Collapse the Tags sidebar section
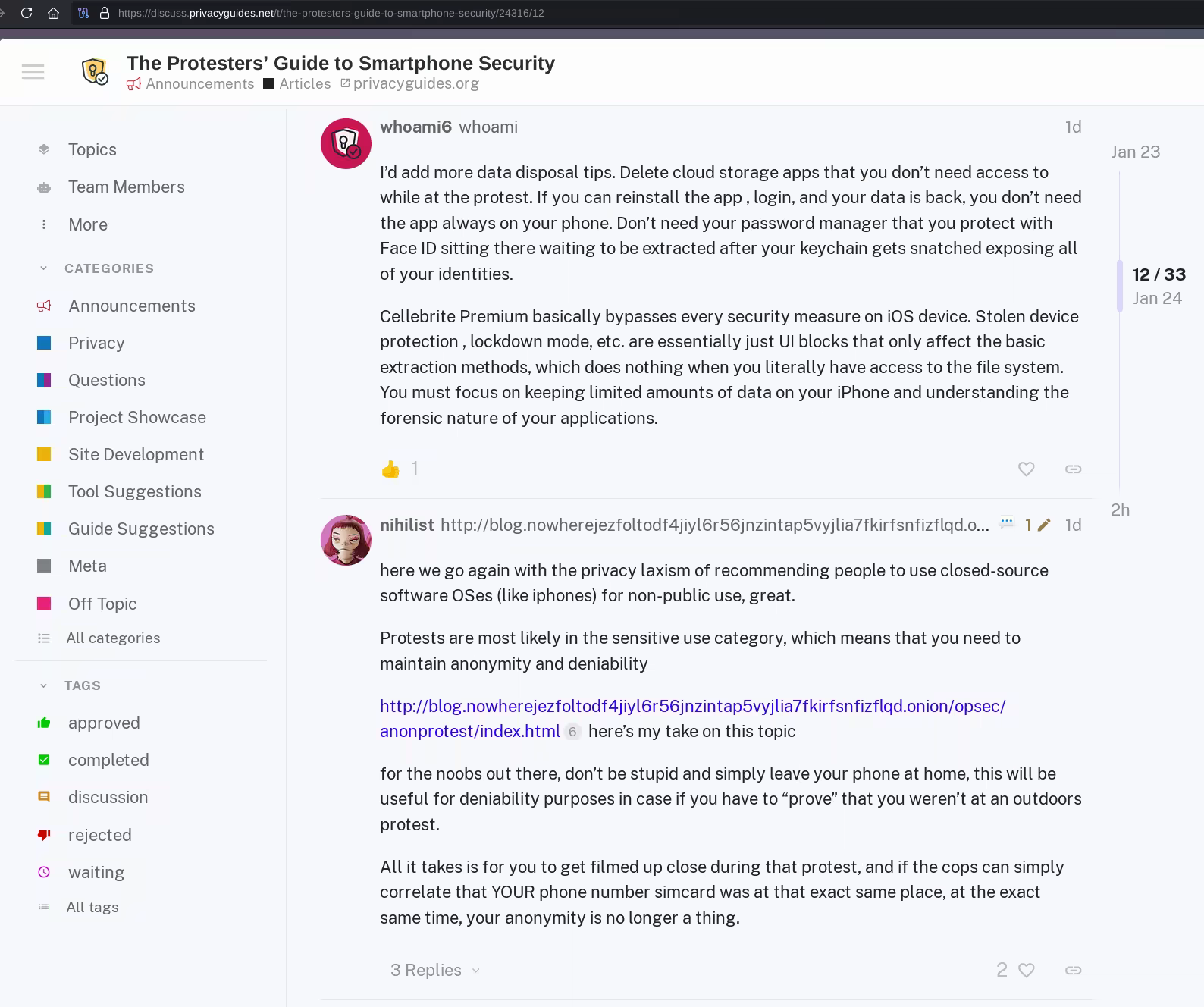1204x1007 pixels. point(44,685)
